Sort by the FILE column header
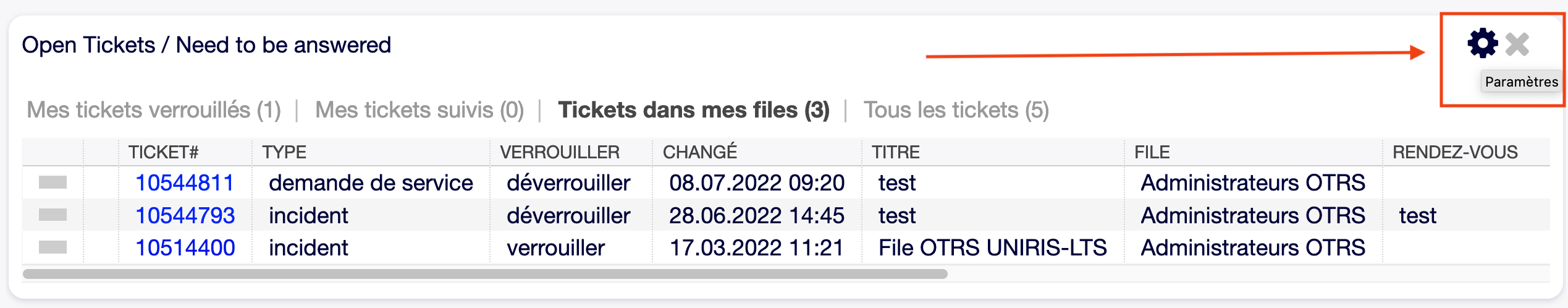 [1152, 152]
